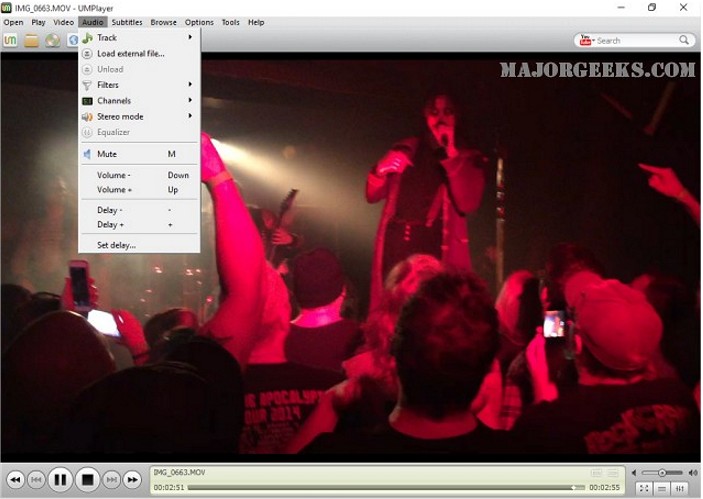Open the Browse menu
This screenshot has height=499, width=703.
pos(163,22)
